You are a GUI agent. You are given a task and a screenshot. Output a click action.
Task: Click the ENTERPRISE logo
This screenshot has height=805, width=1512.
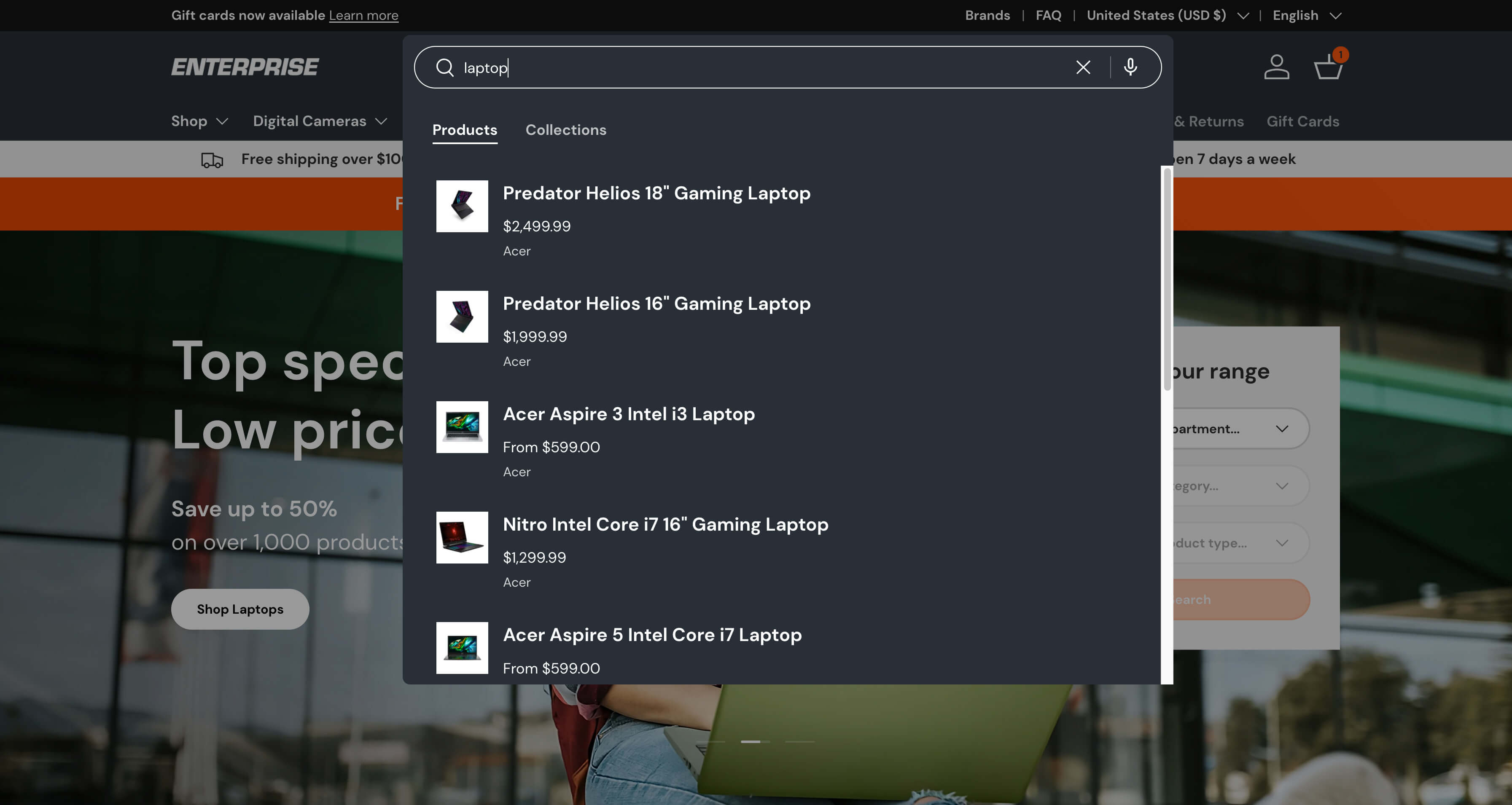pos(245,67)
